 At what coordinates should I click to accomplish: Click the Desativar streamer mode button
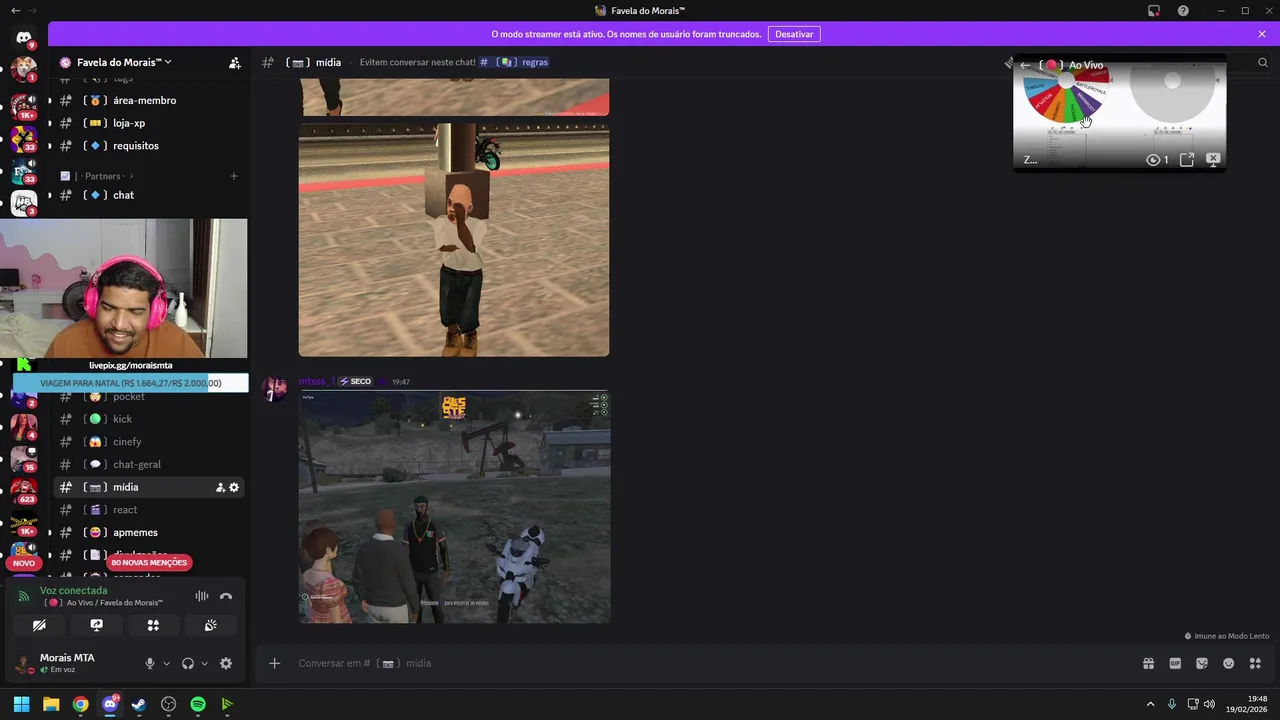794,34
